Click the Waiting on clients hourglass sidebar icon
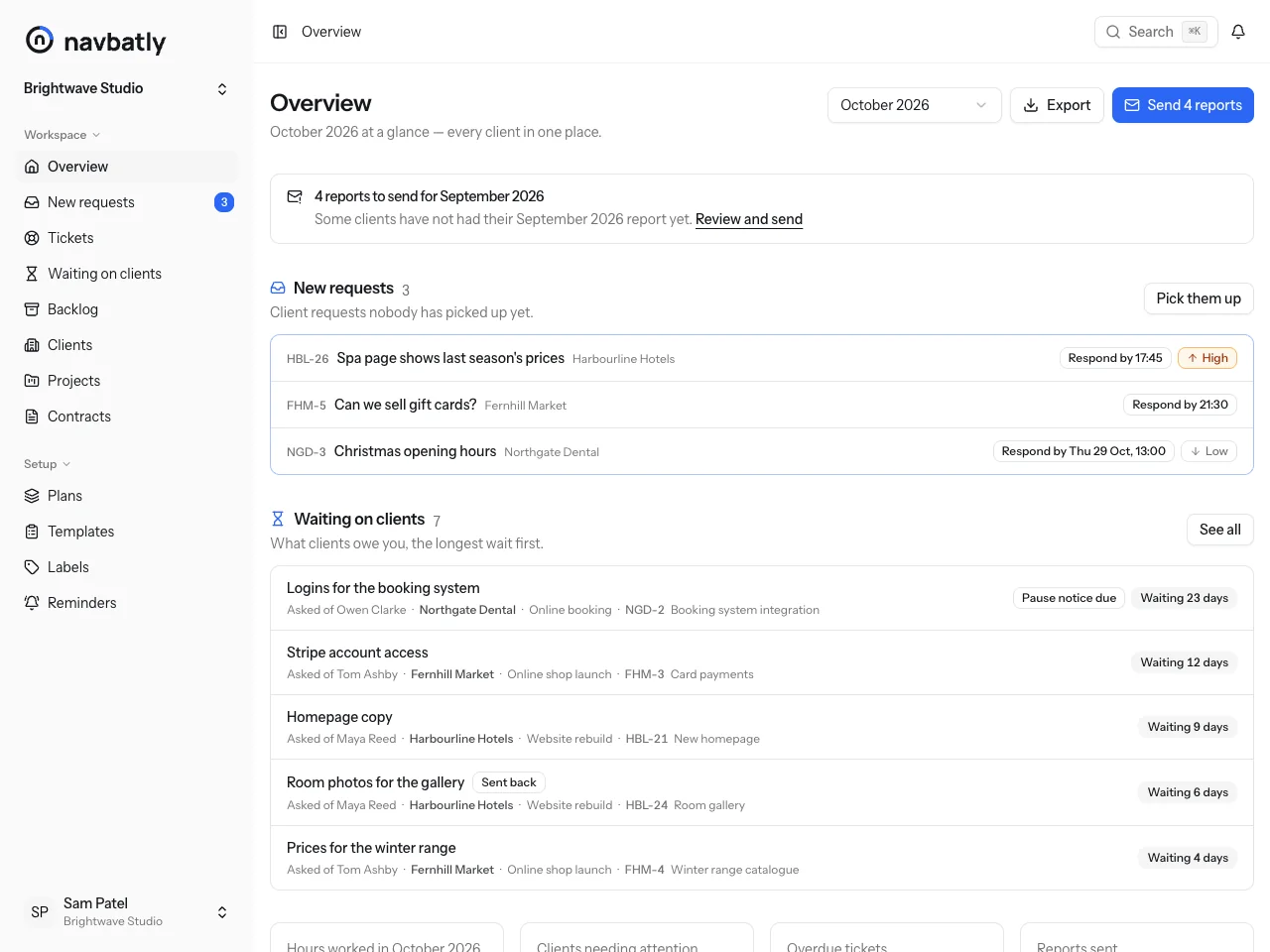1270x952 pixels. pyautogui.click(x=32, y=274)
